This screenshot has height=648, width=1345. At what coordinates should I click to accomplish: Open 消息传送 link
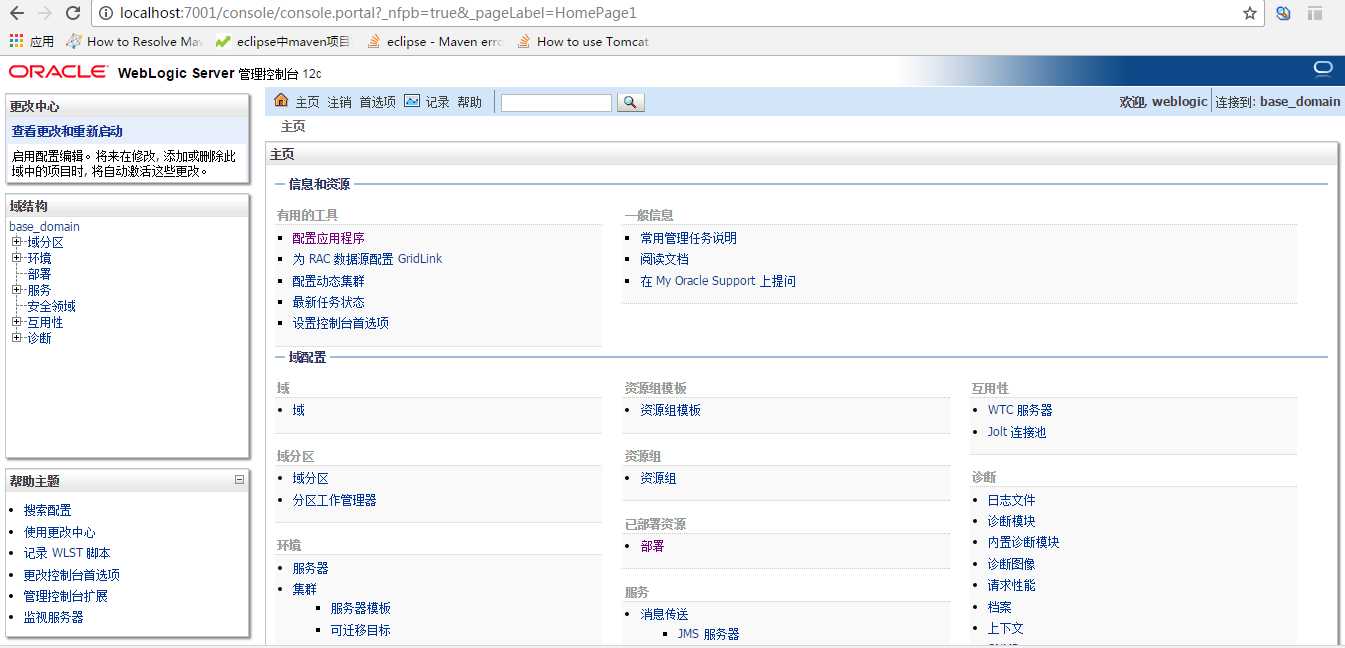664,614
